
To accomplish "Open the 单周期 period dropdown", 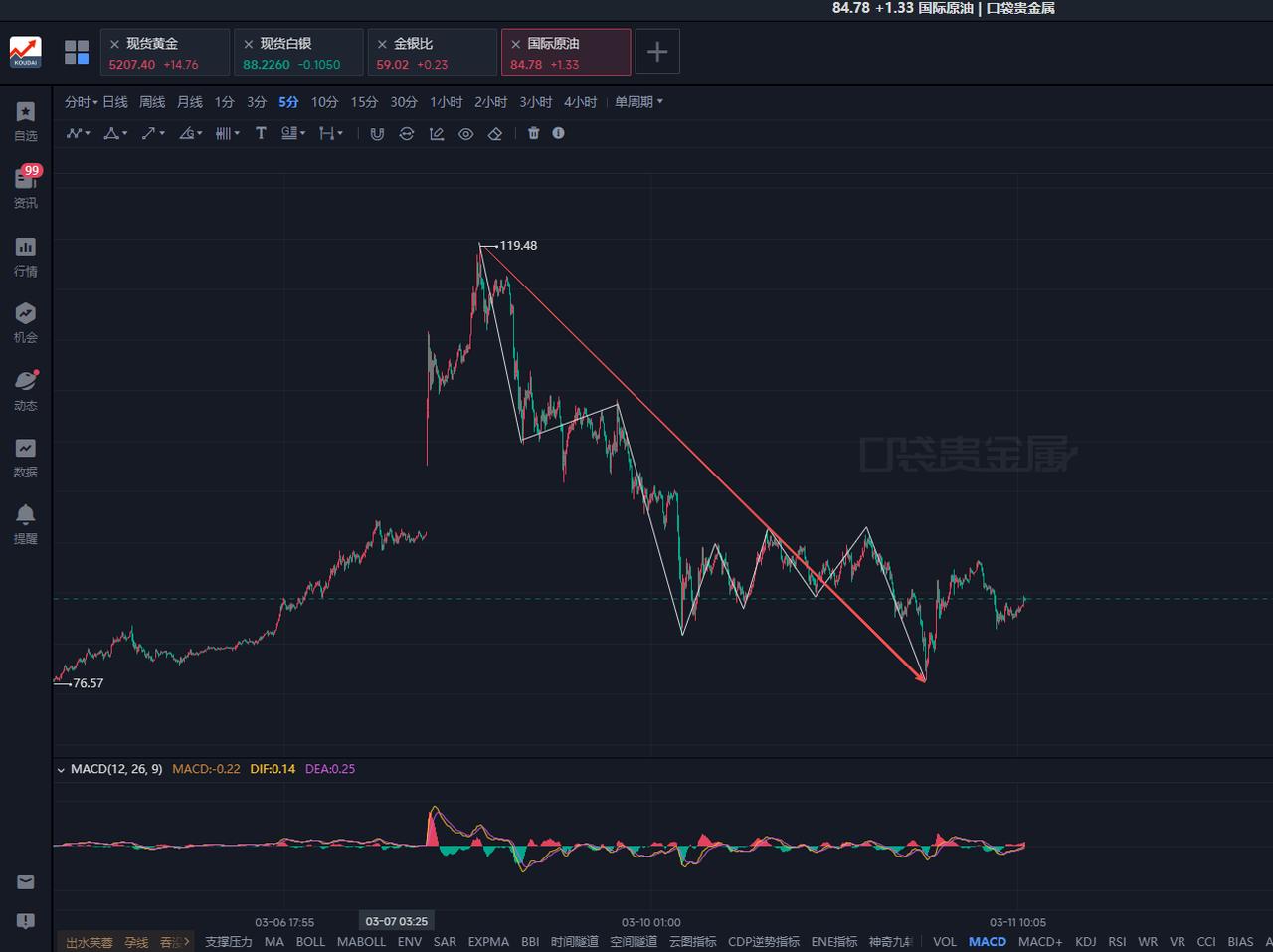I will point(638,102).
